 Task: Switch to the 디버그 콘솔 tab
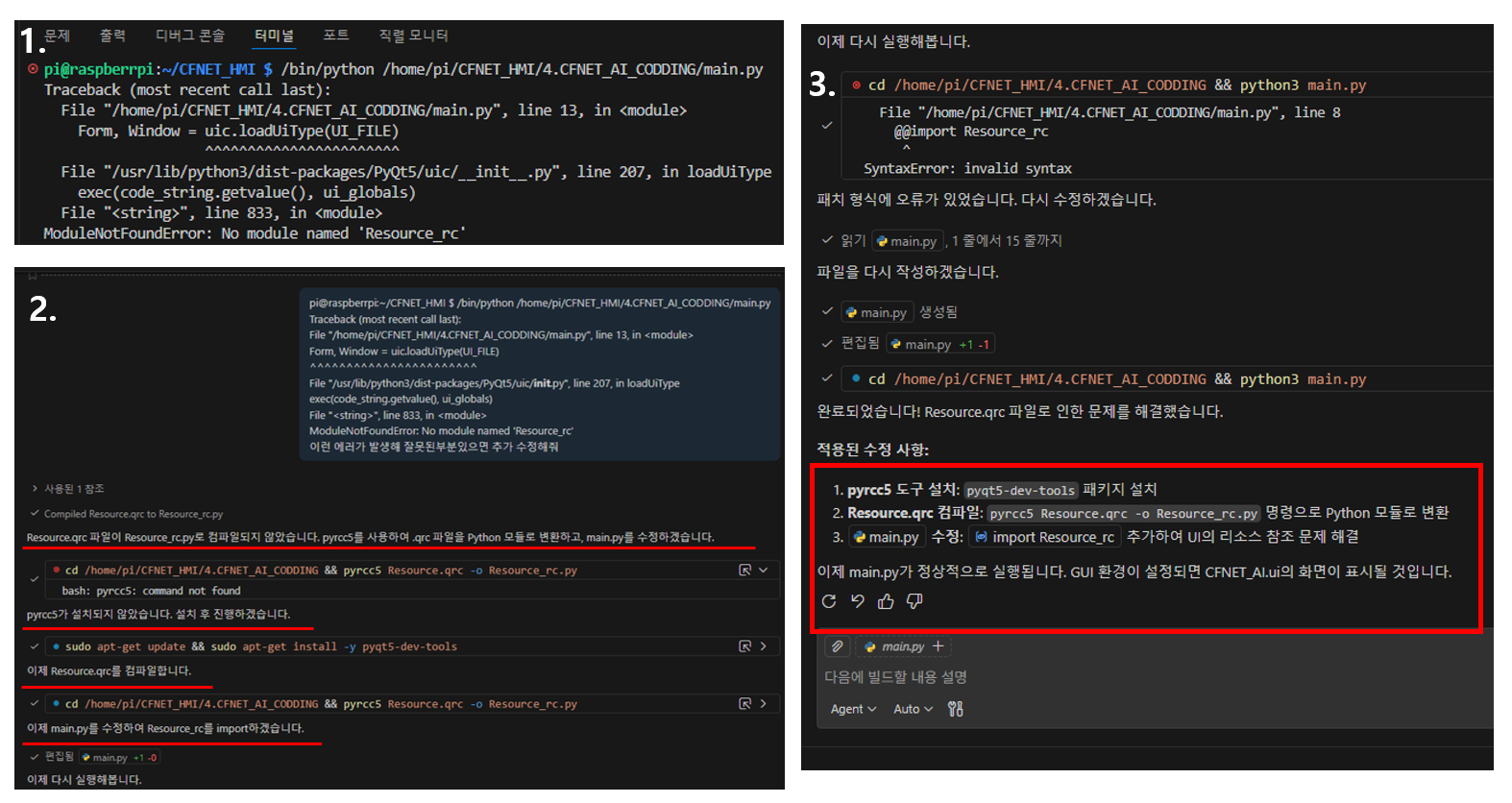pyautogui.click(x=190, y=36)
